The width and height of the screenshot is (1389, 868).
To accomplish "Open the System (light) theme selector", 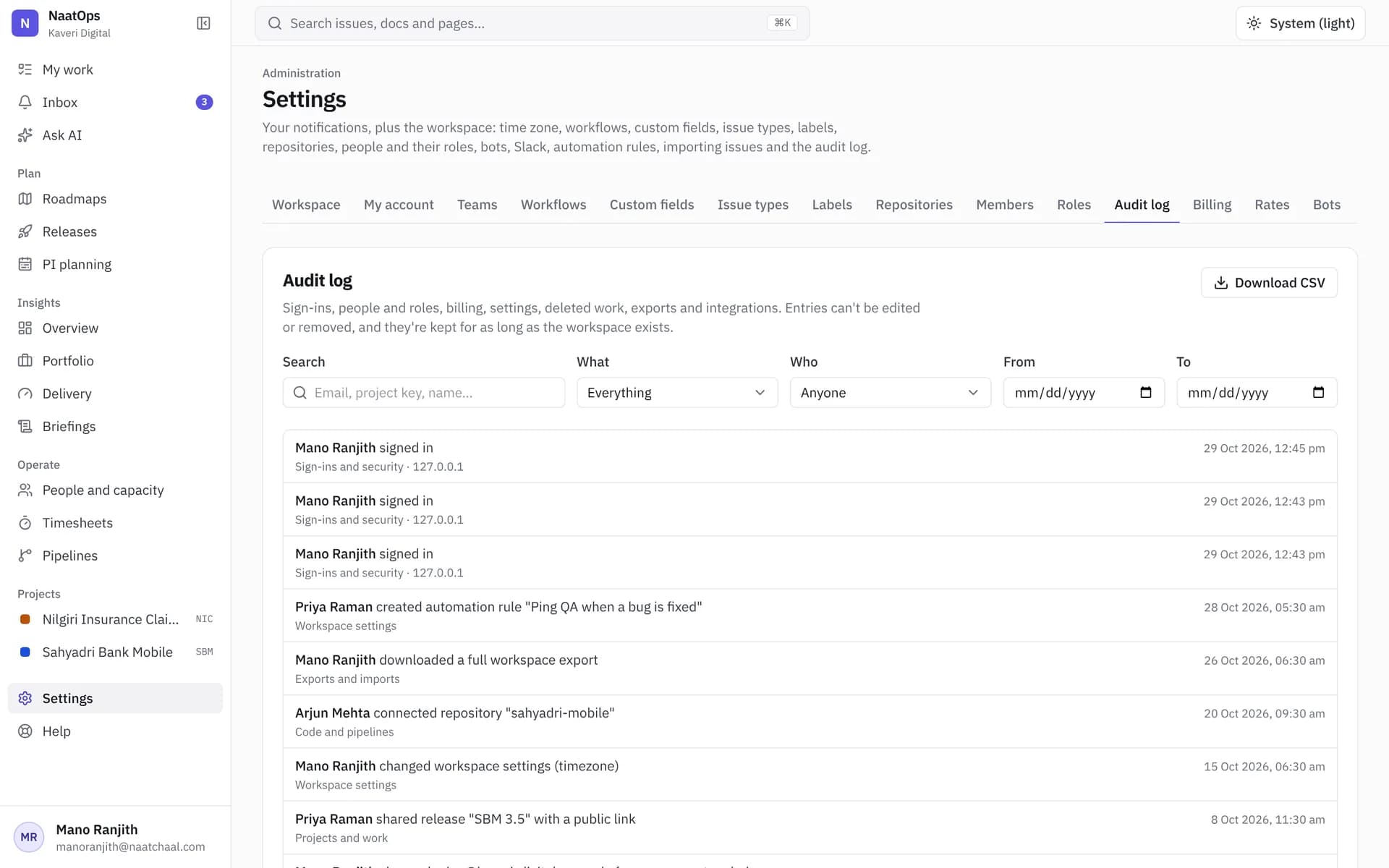I will (x=1300, y=23).
